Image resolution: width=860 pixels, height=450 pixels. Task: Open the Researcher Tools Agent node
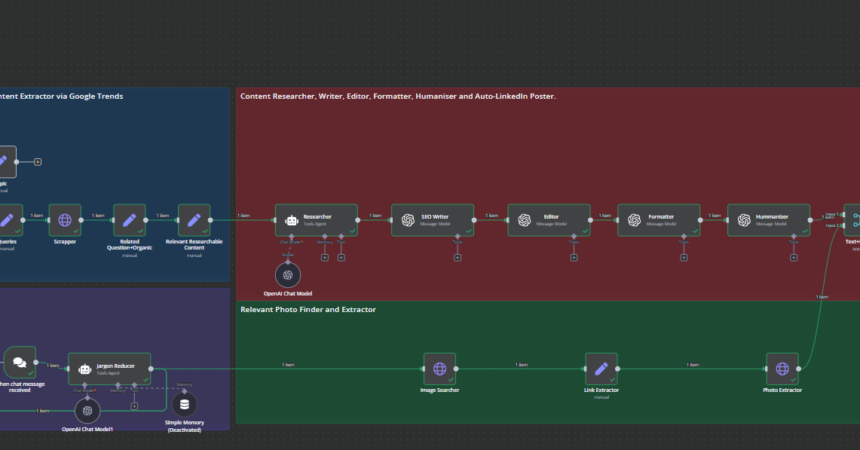(316, 220)
